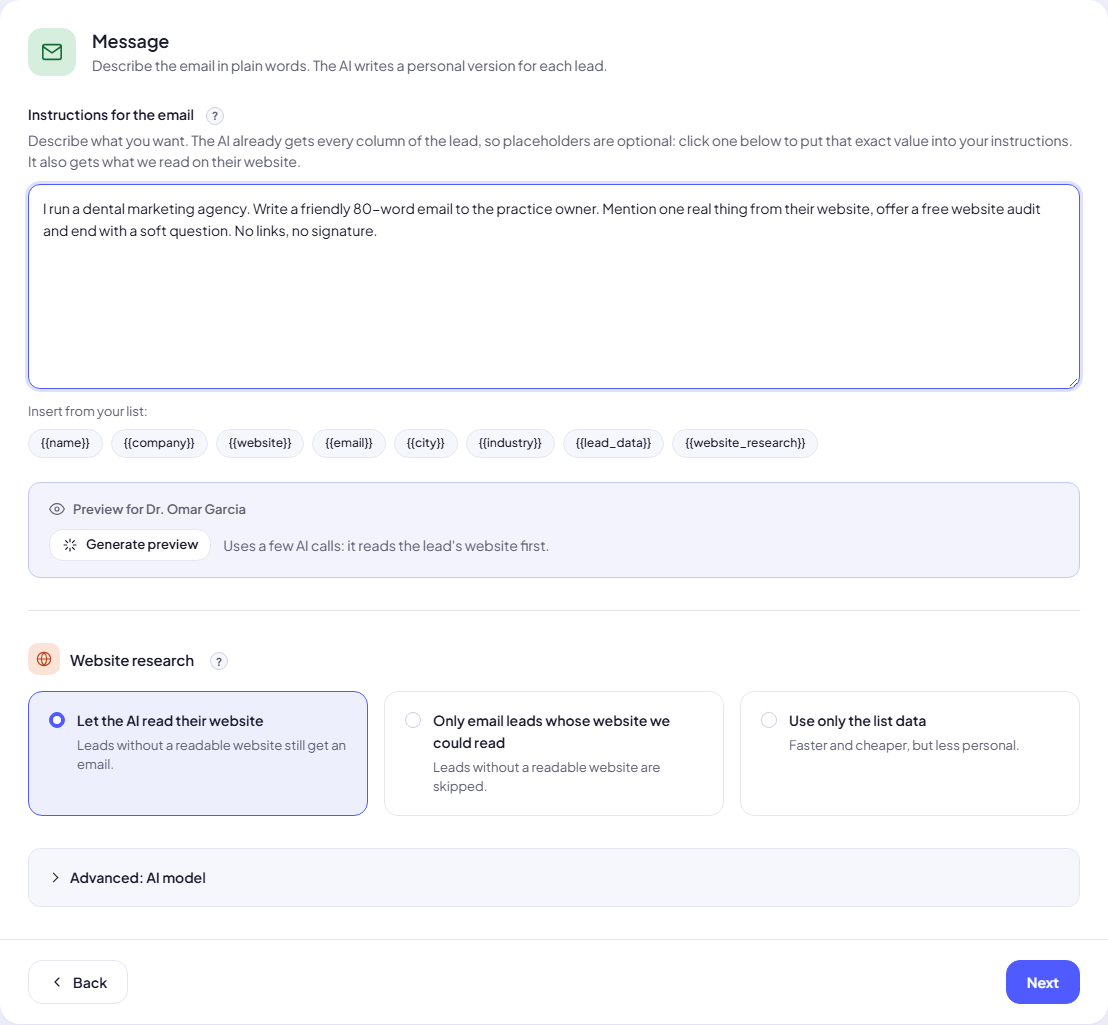Click Next to continue
This screenshot has height=1025, width=1108.
click(1042, 982)
